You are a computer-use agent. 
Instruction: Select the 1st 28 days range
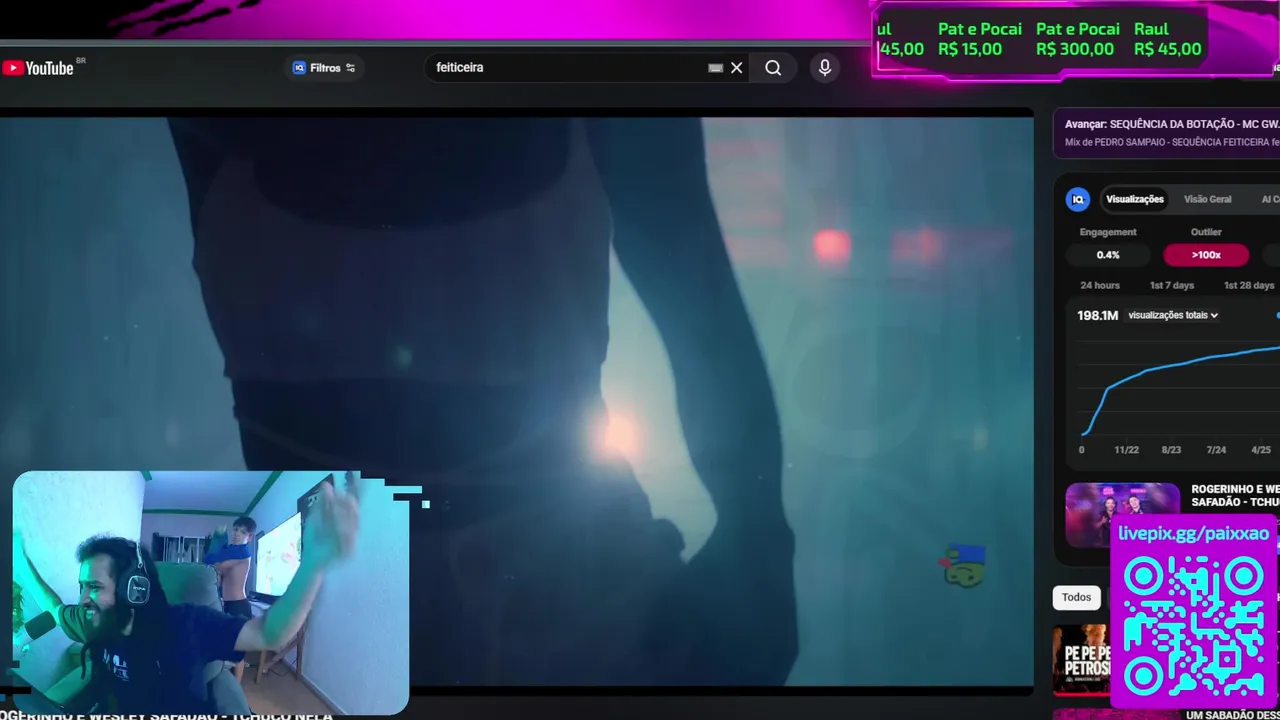[1249, 285]
